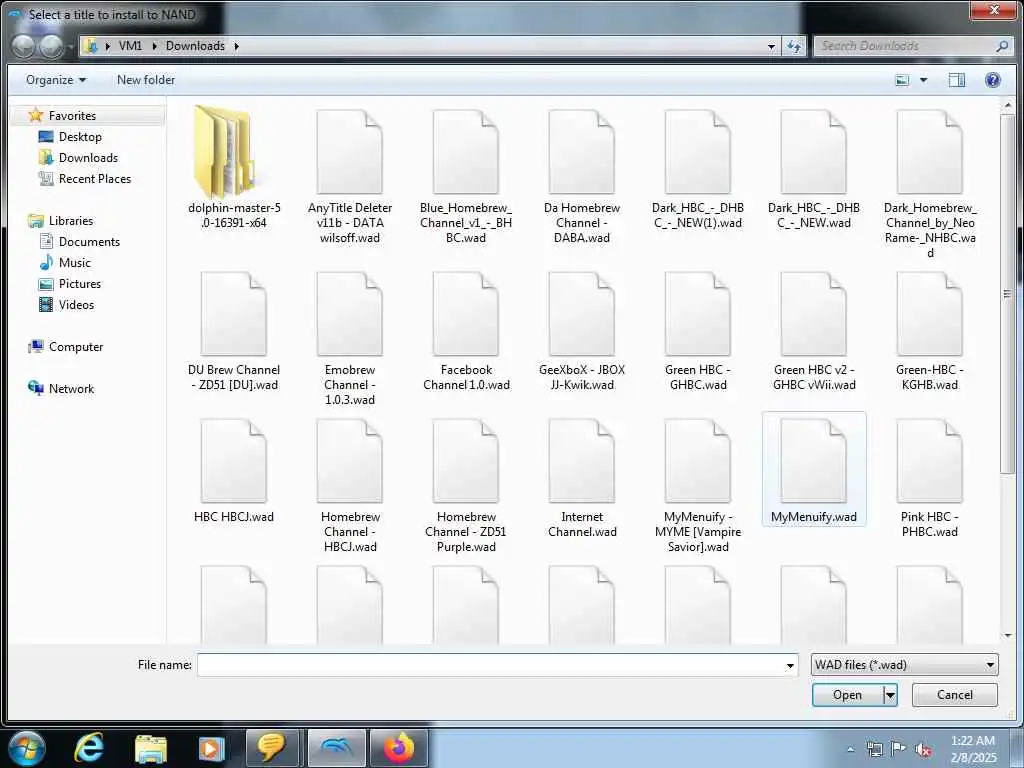The image size is (1024, 768).
Task: Go back with the Back arrow button
Action: 24,46
